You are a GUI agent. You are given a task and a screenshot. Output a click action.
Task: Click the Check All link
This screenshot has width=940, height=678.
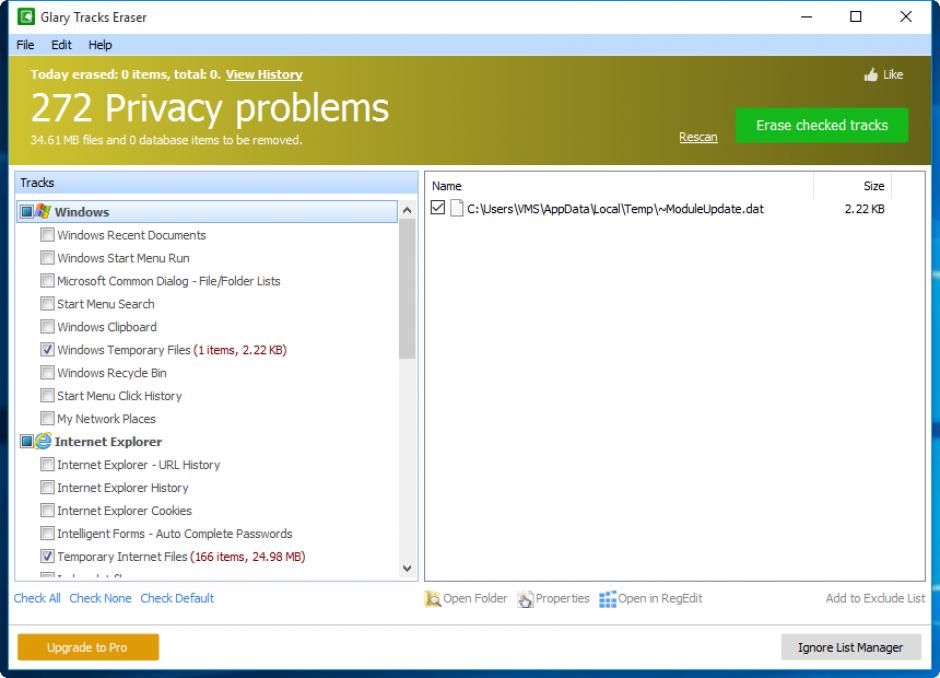(37, 598)
